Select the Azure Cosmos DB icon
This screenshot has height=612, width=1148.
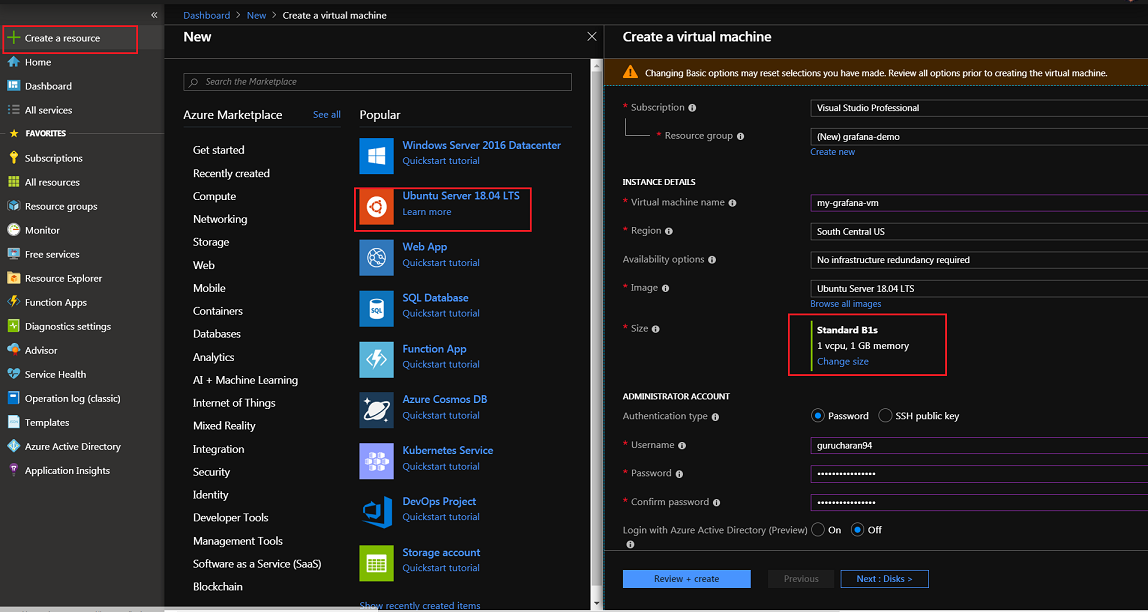(376, 411)
